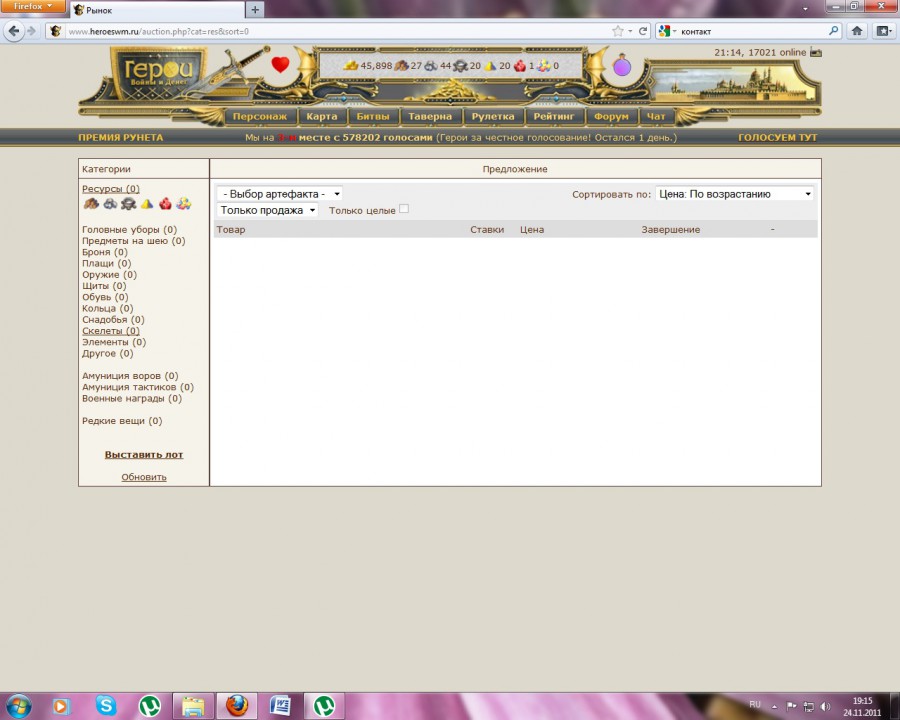Click the Обновить link
This screenshot has width=900, height=720.
(143, 477)
